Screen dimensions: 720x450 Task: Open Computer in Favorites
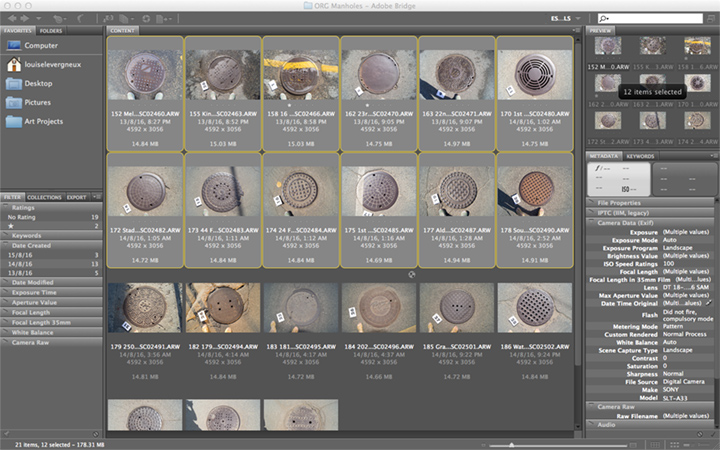[x=32, y=45]
